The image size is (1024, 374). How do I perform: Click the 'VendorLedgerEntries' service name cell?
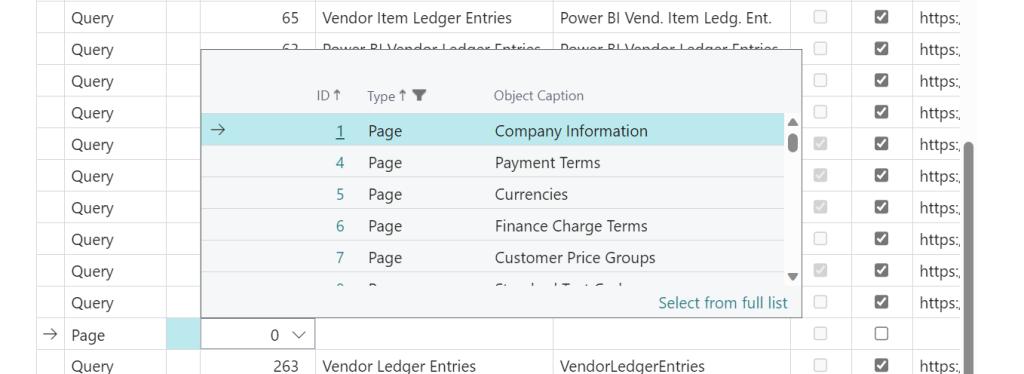[671, 366]
